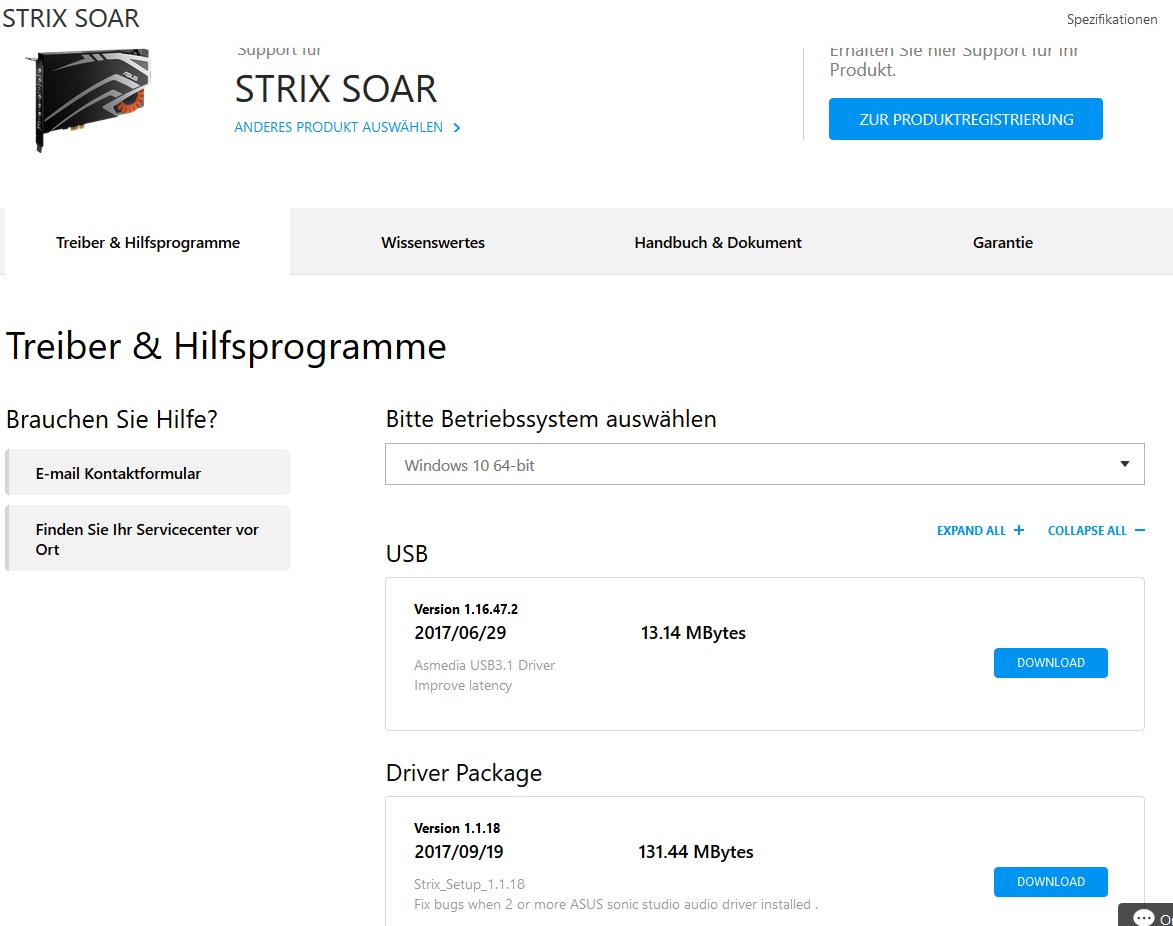
Task: Click the Fix bugs description text
Action: [x=616, y=905]
